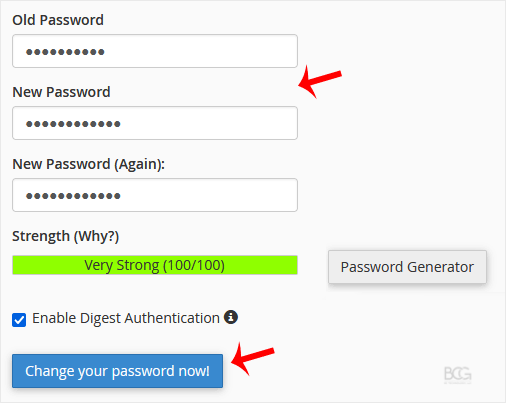The height and width of the screenshot is (403, 506).
Task: Click the Strength label word
Action: click(41, 236)
